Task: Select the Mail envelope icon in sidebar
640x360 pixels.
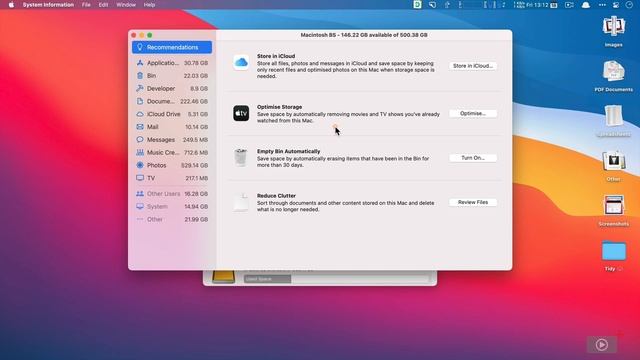Action: 140,127
